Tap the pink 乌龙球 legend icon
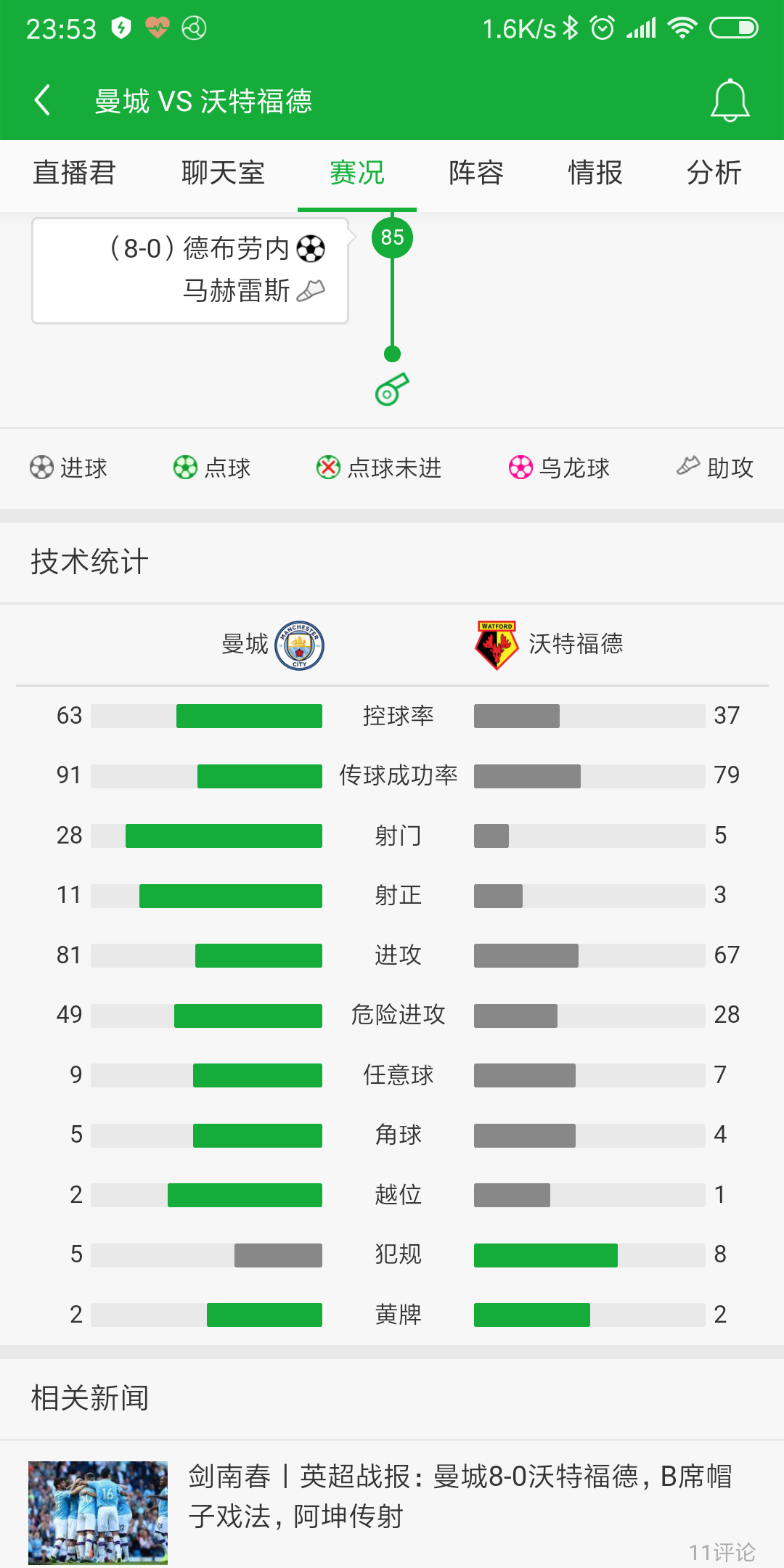This screenshot has height=1568, width=784. point(520,467)
